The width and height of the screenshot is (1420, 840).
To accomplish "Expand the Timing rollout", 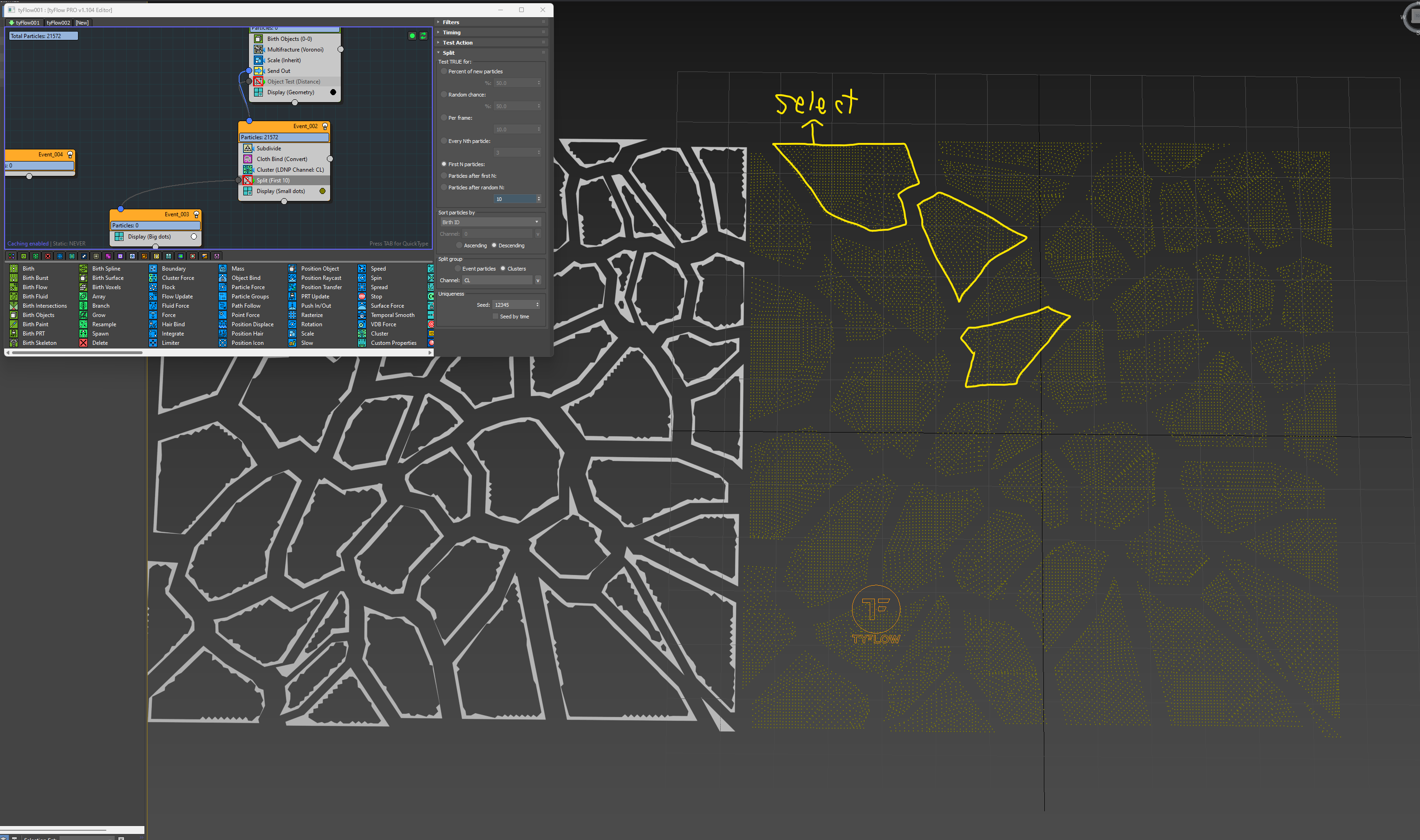I will click(451, 32).
